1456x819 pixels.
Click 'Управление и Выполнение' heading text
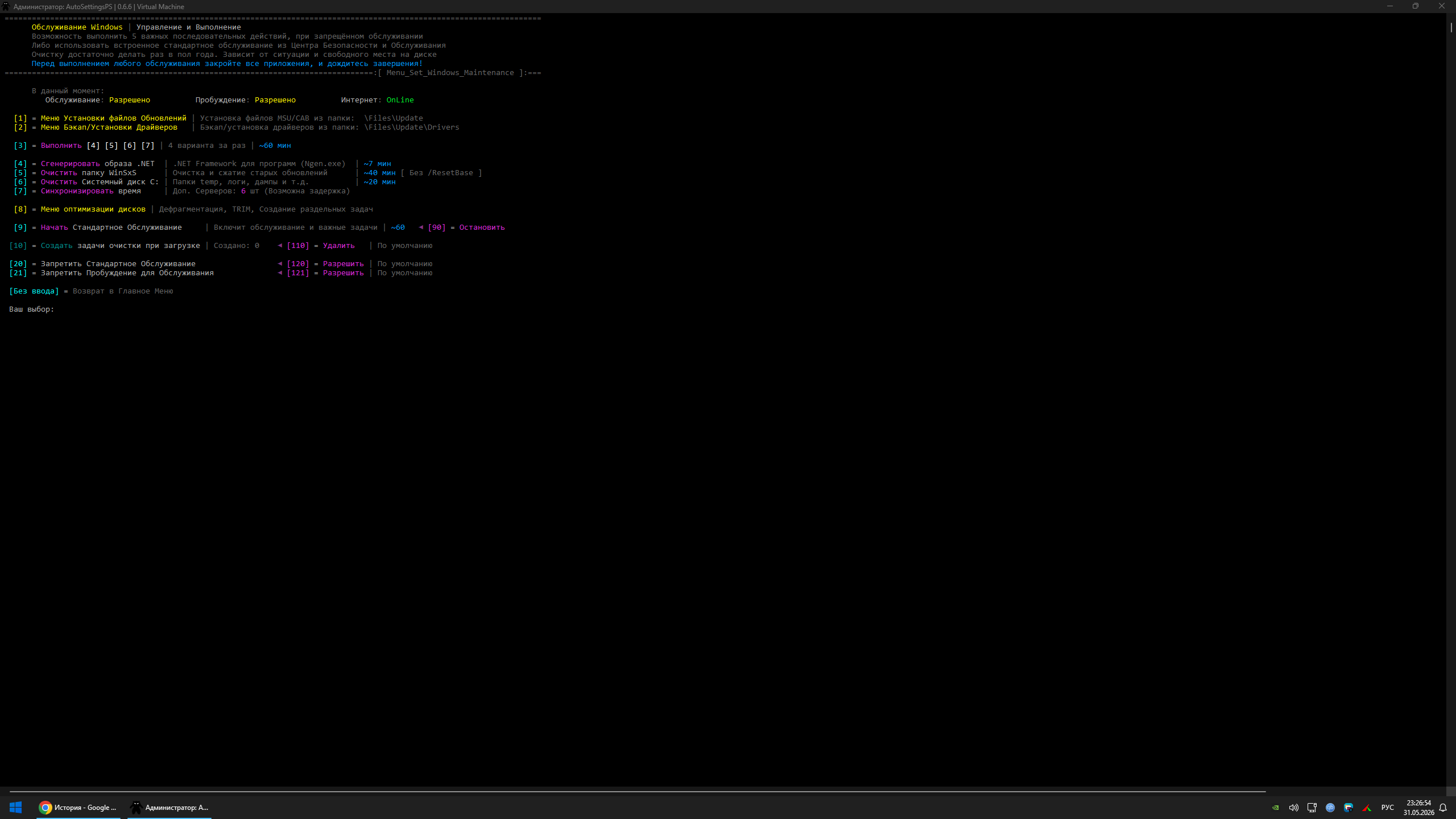pyautogui.click(x=189, y=27)
